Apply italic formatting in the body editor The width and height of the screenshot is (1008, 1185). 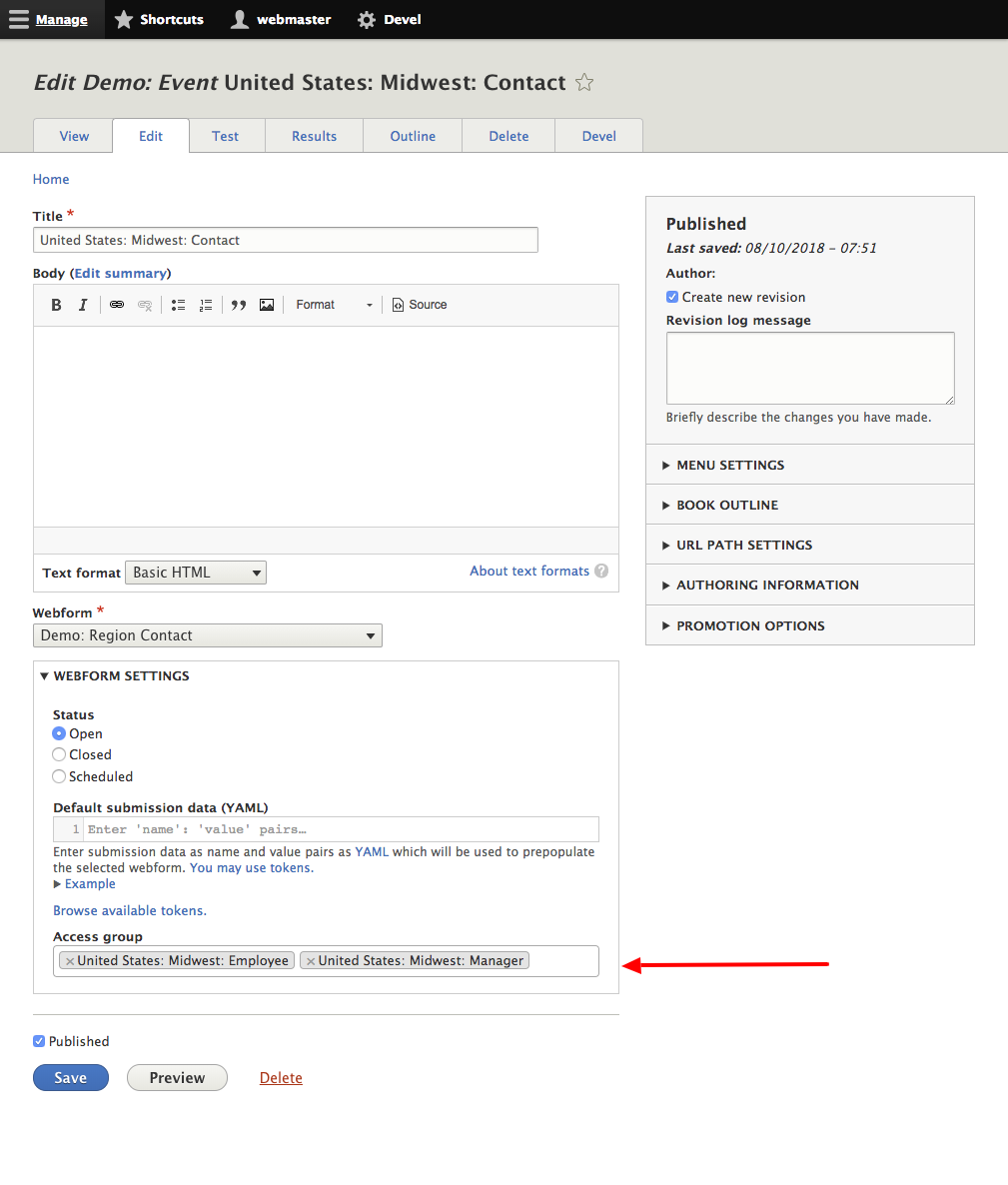[x=83, y=305]
